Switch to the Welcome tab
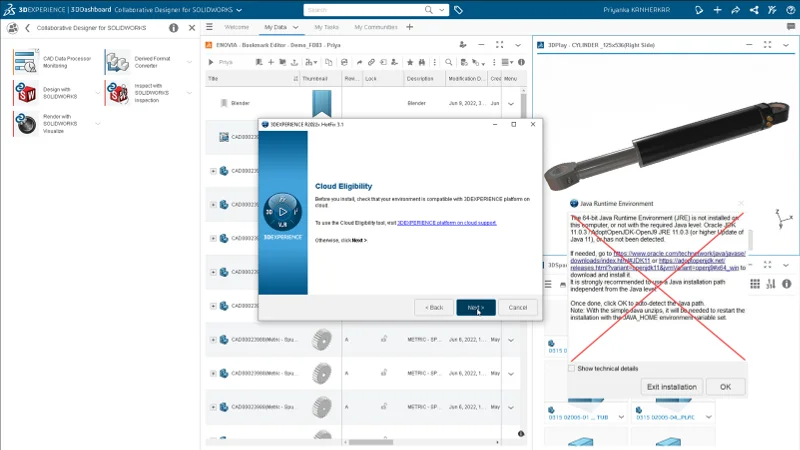The width and height of the screenshot is (800, 450). pos(237,27)
